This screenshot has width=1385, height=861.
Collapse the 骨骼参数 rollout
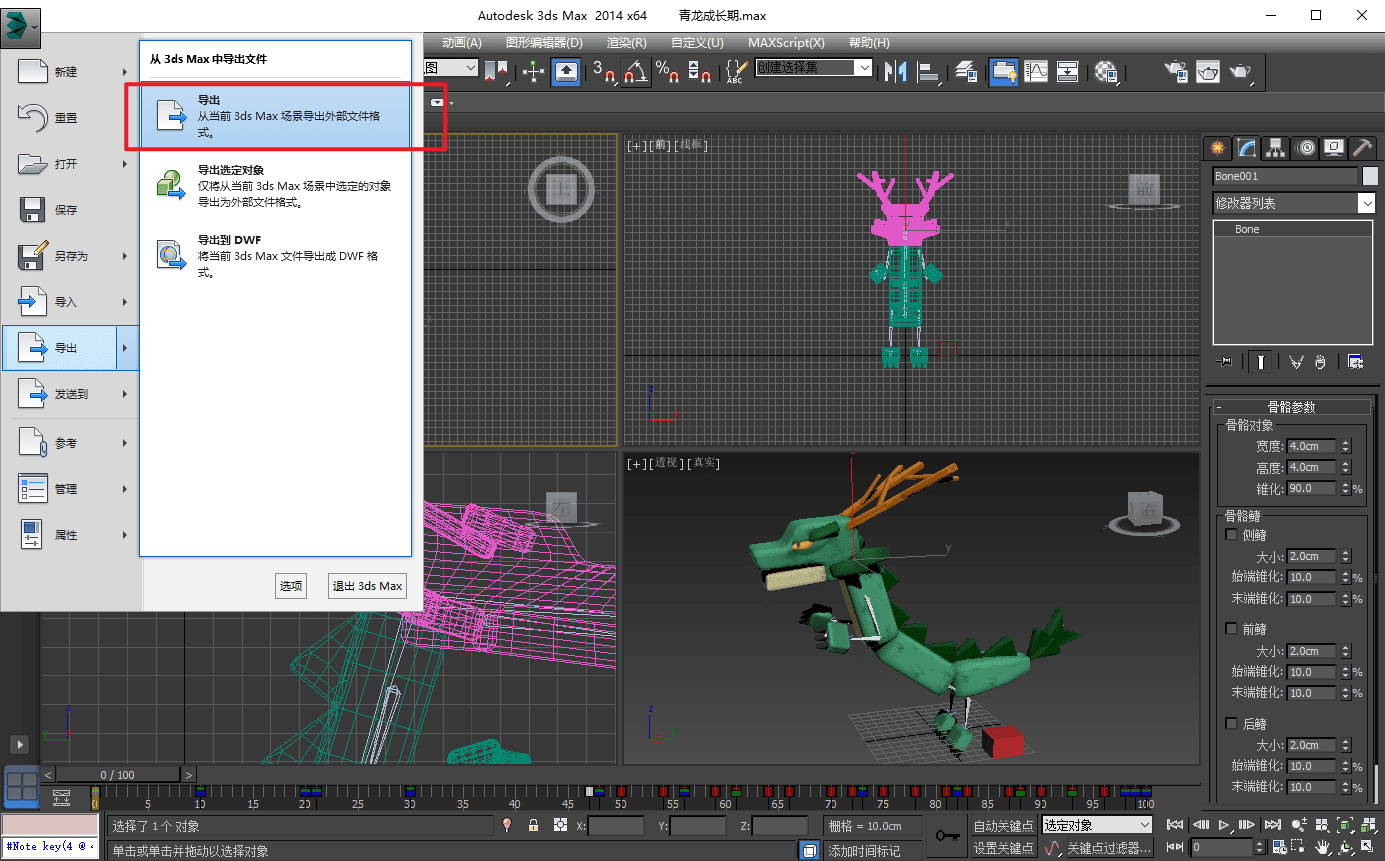(x=1291, y=407)
